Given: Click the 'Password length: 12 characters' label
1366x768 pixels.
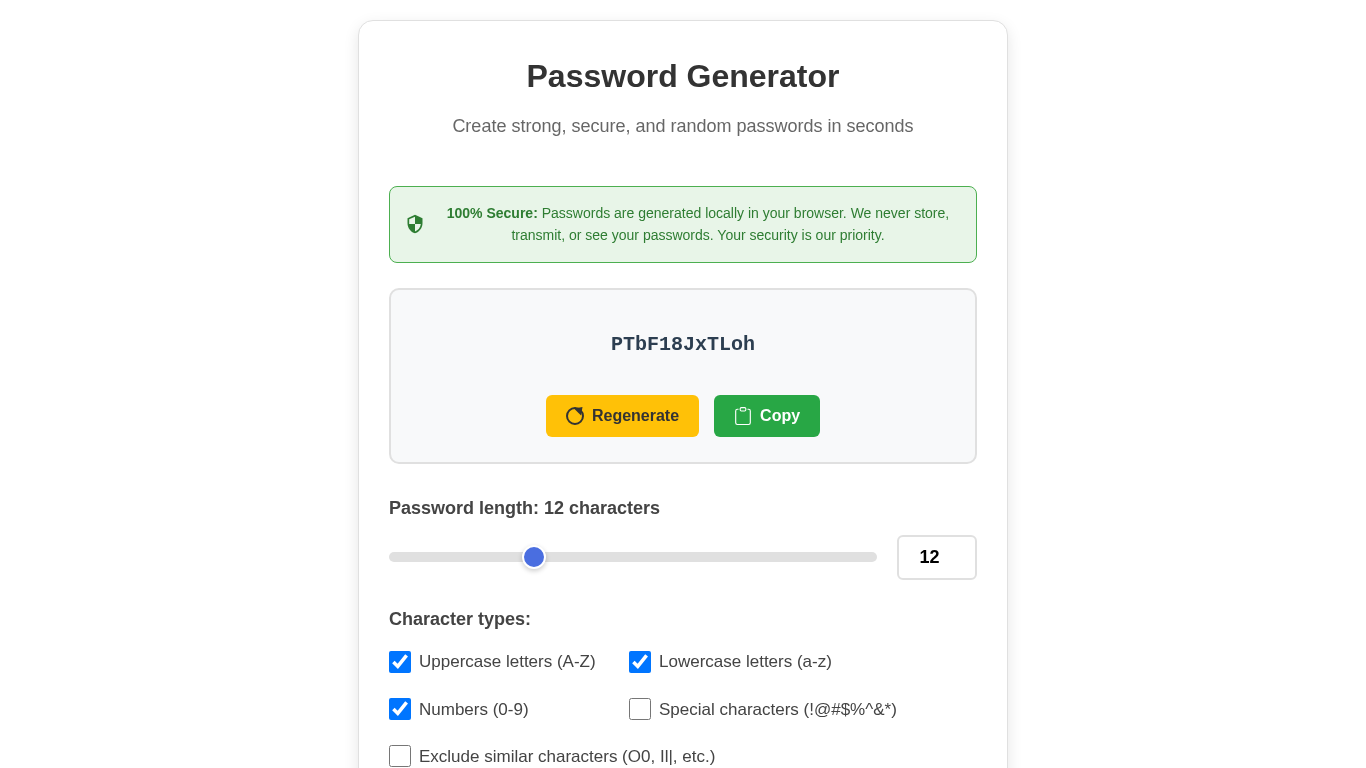Looking at the screenshot, I should pyautogui.click(x=524, y=508).
